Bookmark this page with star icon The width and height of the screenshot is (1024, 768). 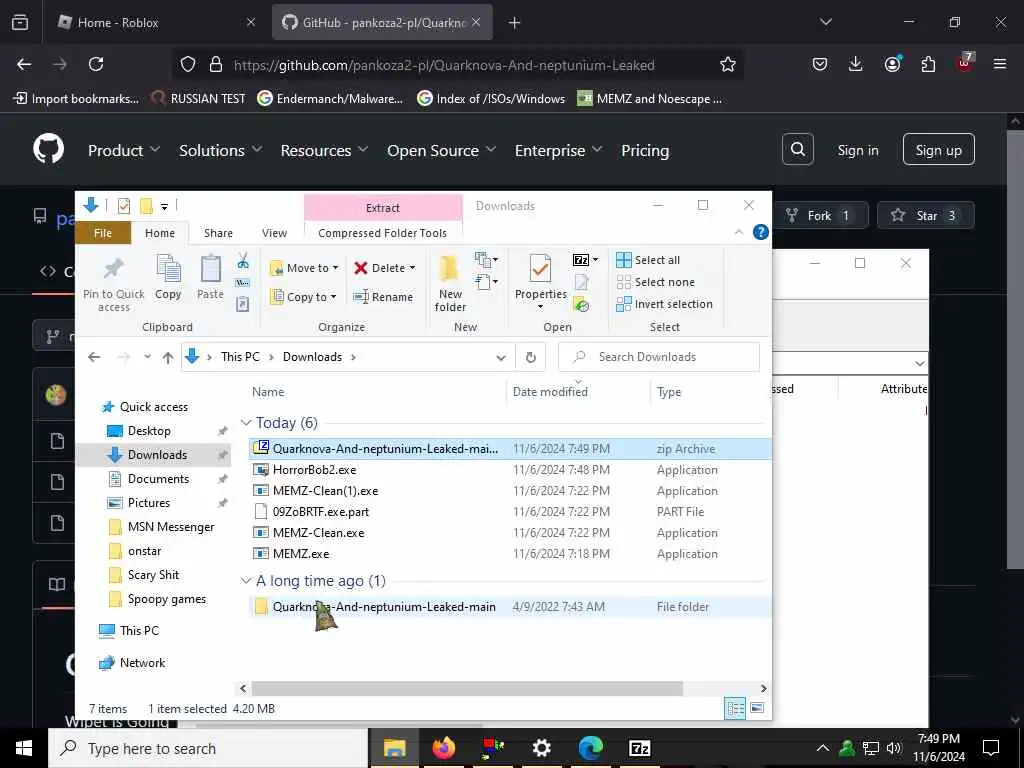728,64
